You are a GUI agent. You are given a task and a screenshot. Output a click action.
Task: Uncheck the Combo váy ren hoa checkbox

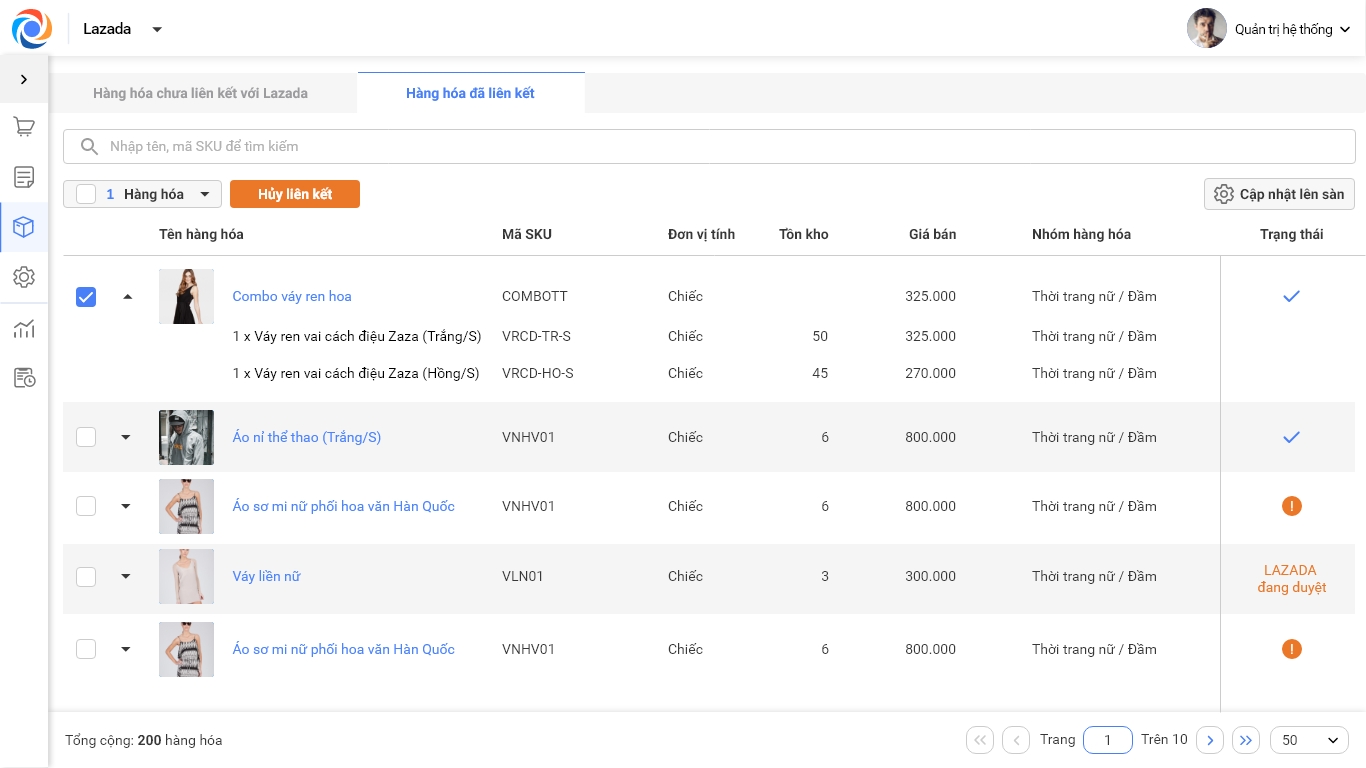tap(86, 297)
